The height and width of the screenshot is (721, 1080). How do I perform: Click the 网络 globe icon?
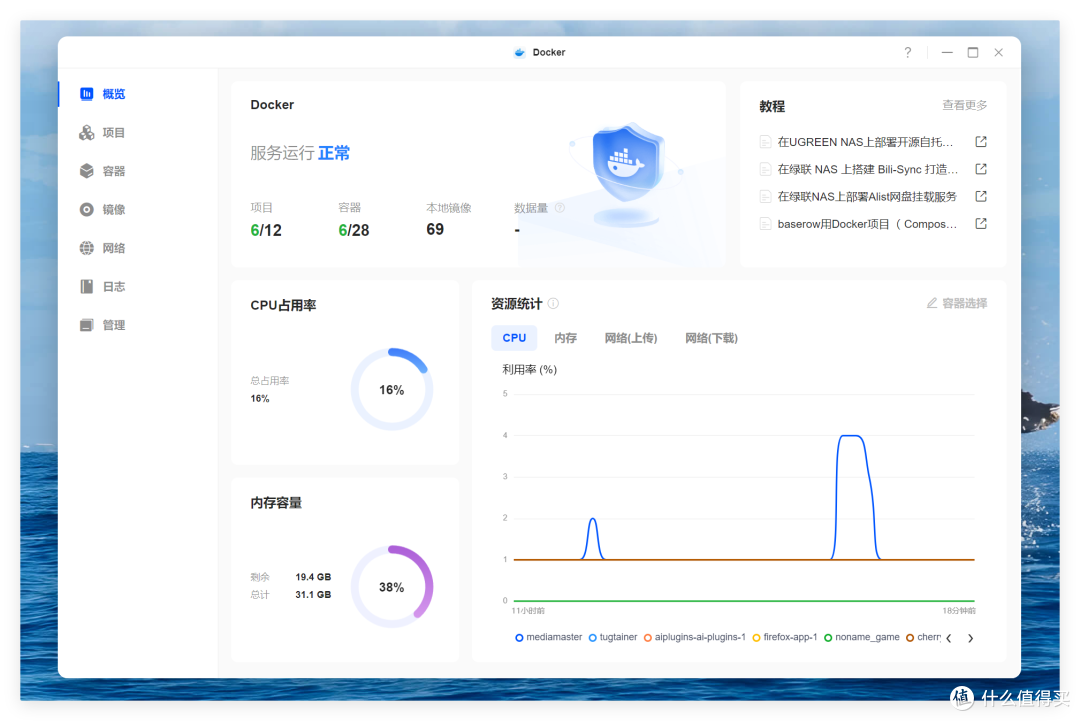[x=86, y=248]
